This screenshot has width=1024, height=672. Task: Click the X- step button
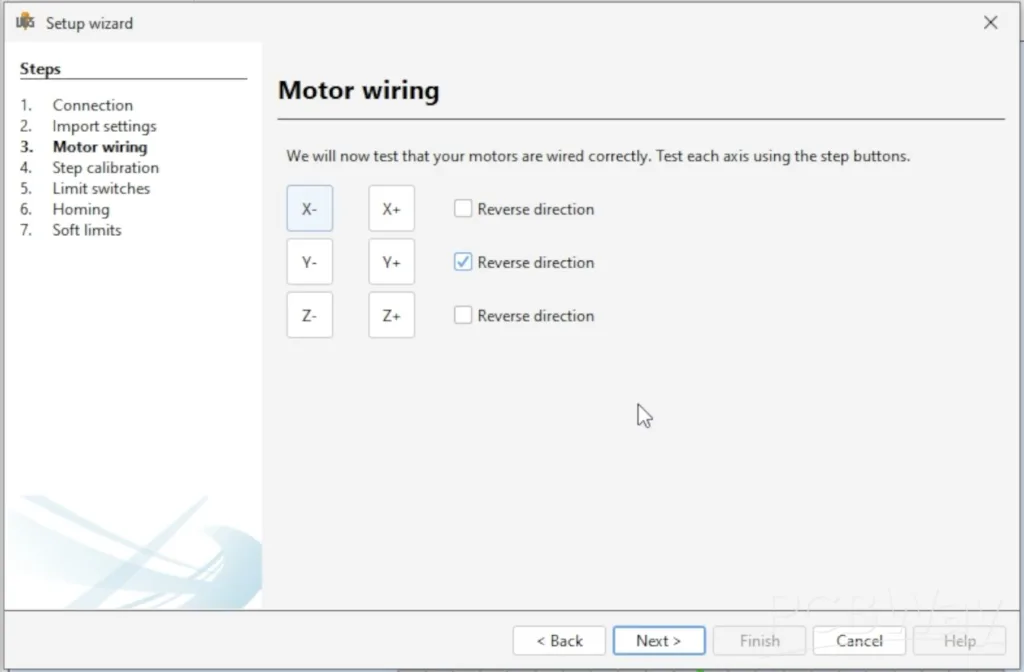[x=309, y=209]
